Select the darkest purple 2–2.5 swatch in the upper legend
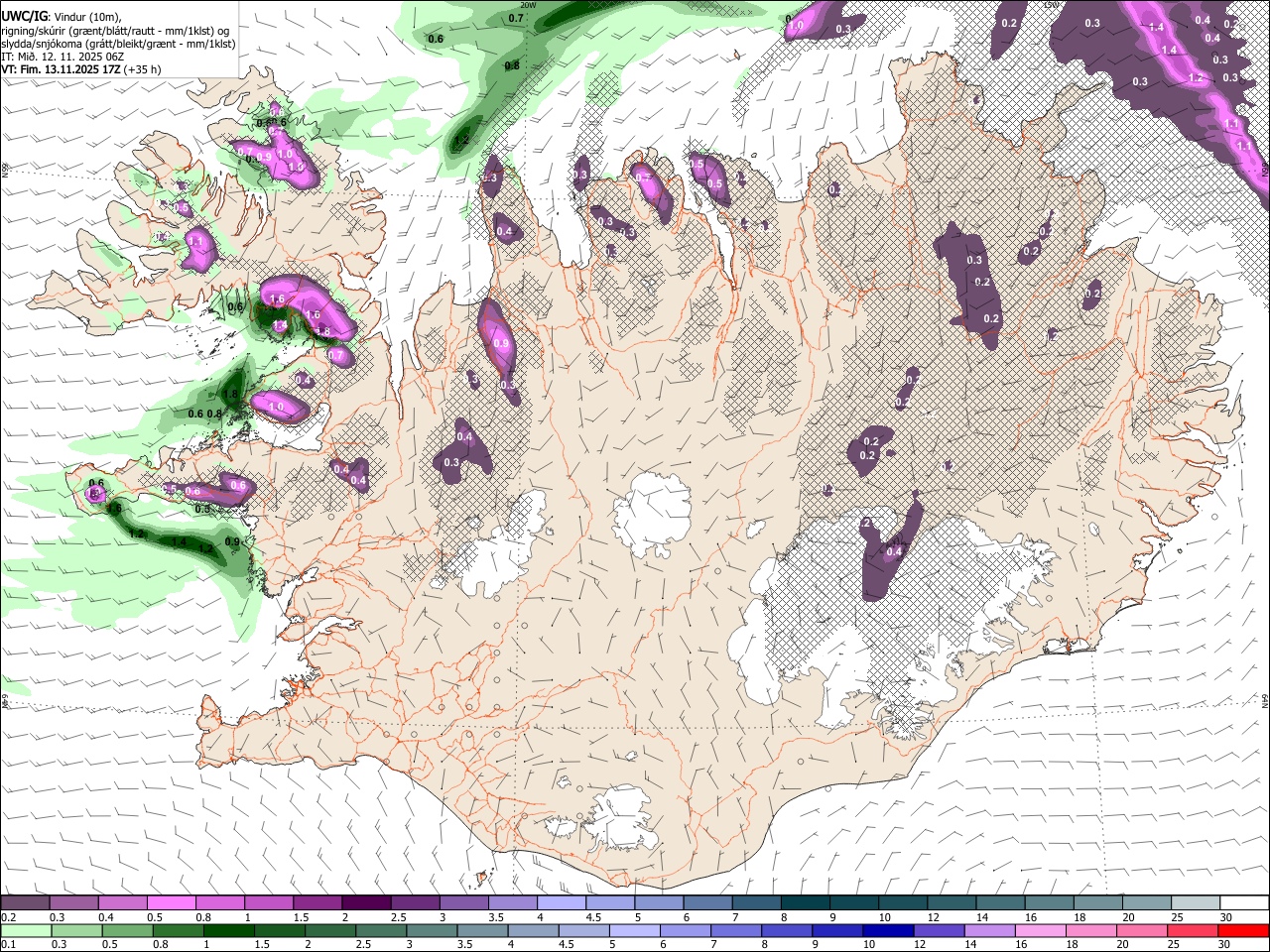The width and height of the screenshot is (1270, 952). click(366, 902)
